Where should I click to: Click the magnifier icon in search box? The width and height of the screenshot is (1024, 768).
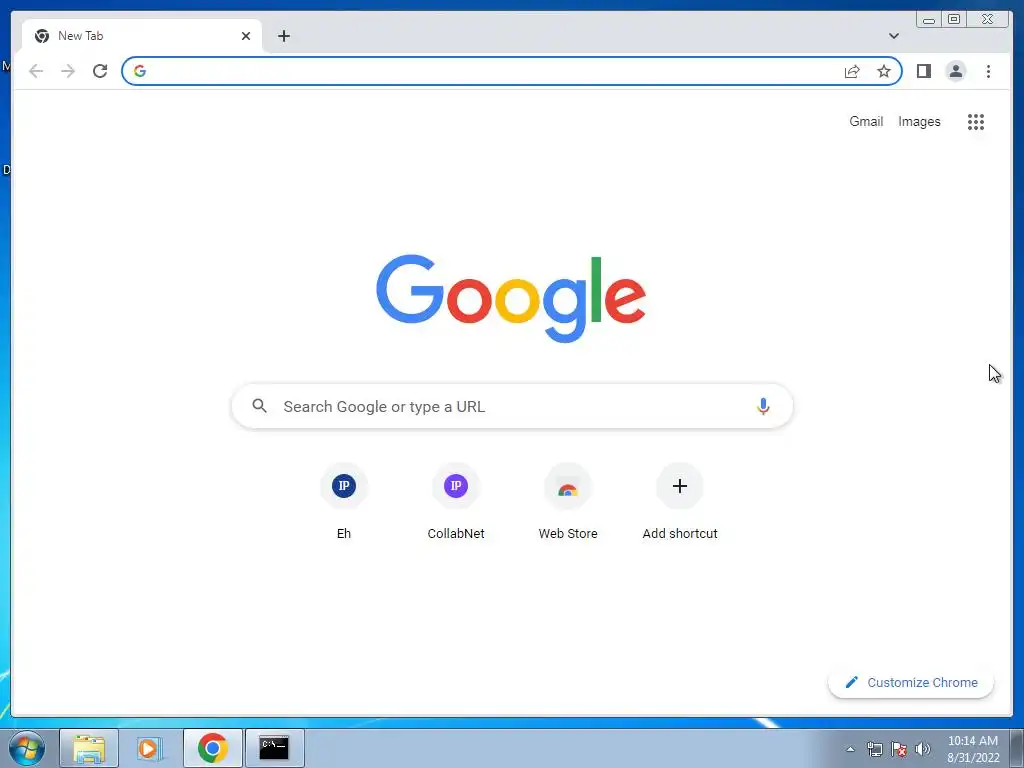coord(259,406)
